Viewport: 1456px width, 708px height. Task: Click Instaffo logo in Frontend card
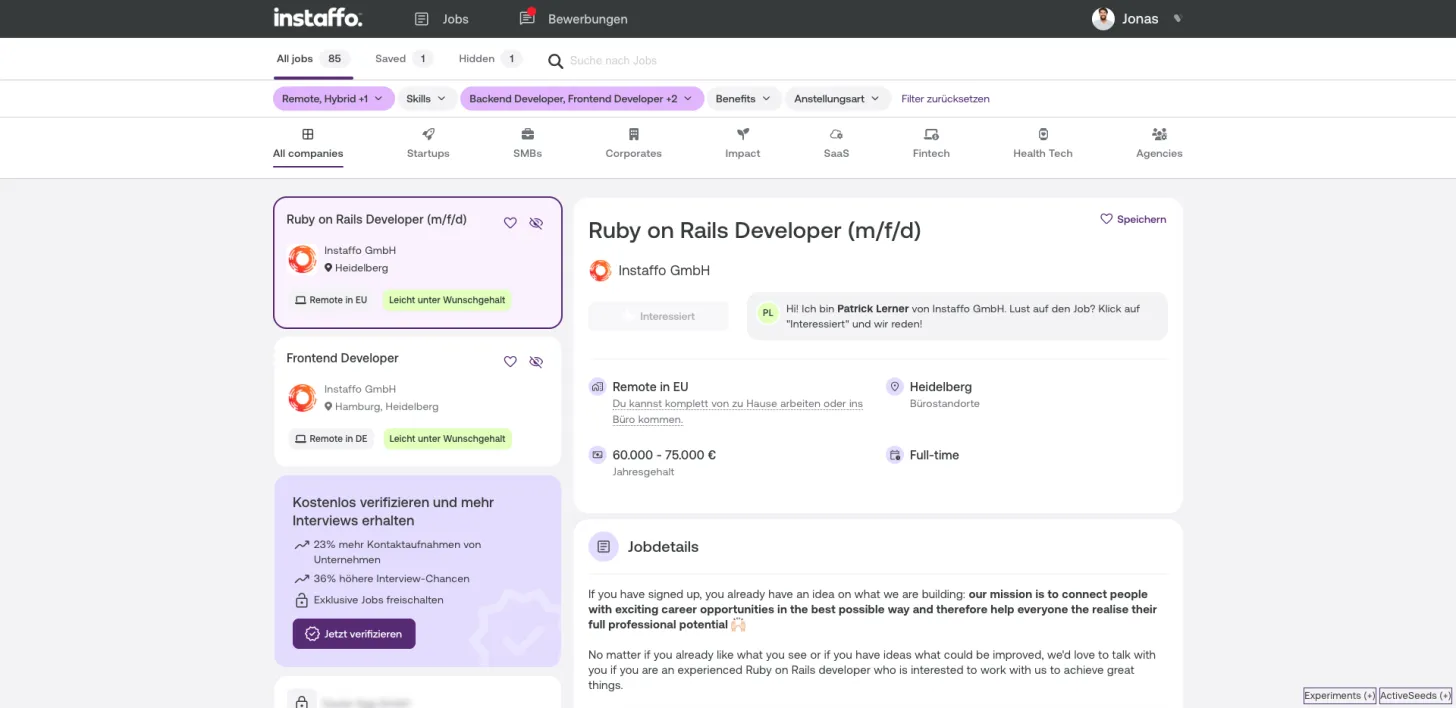[x=302, y=398]
